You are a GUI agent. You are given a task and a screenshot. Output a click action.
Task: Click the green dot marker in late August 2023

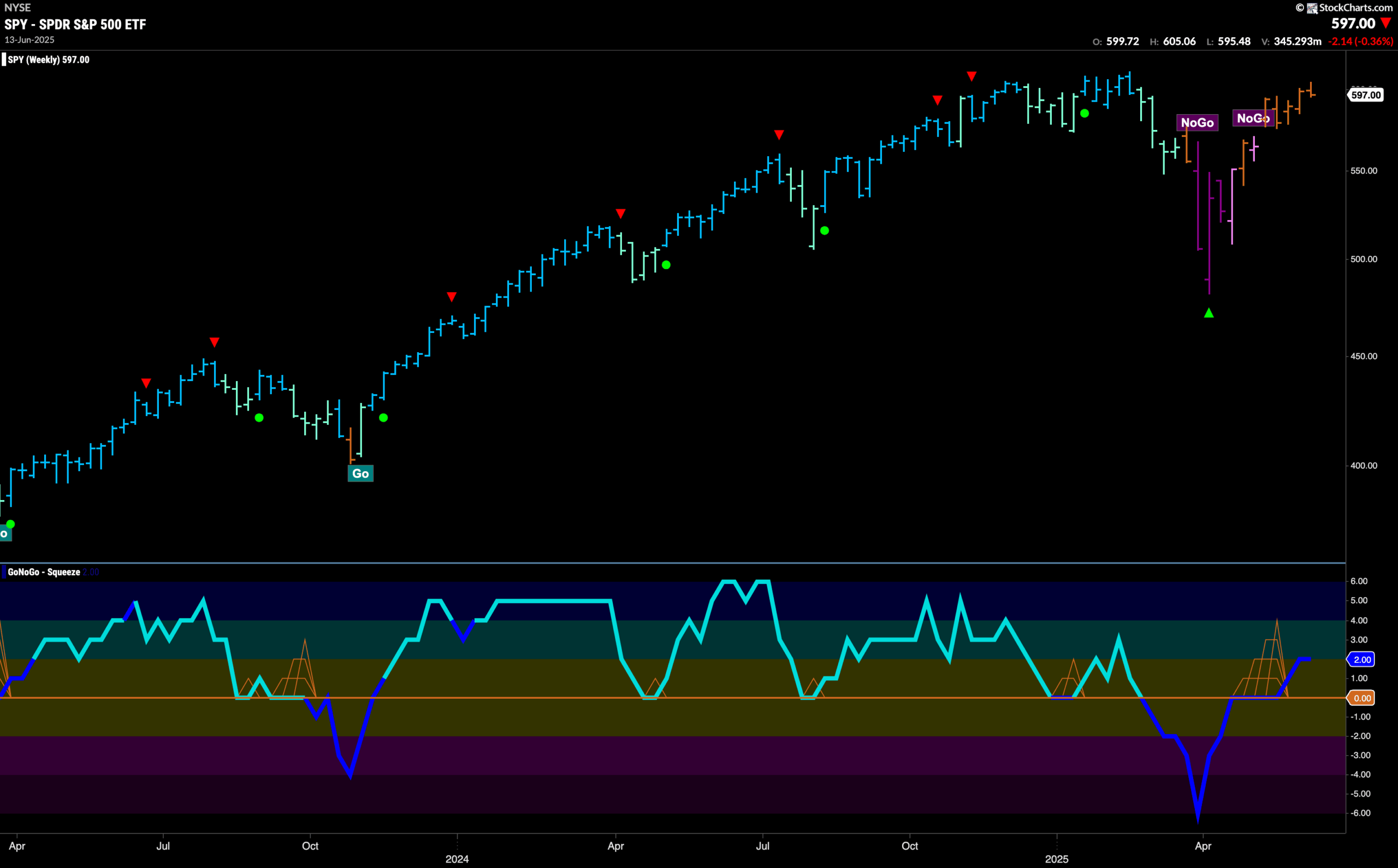(259, 418)
